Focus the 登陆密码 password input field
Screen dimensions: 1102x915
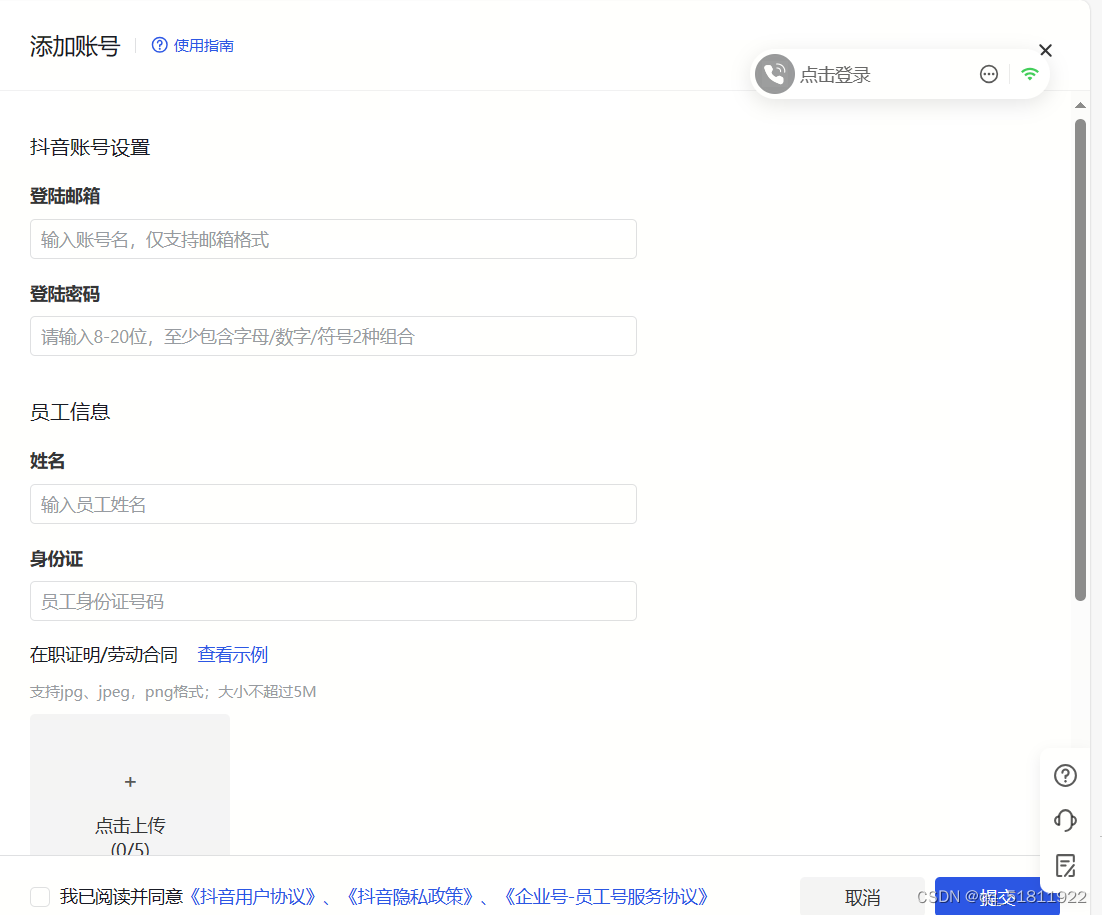[x=333, y=336]
